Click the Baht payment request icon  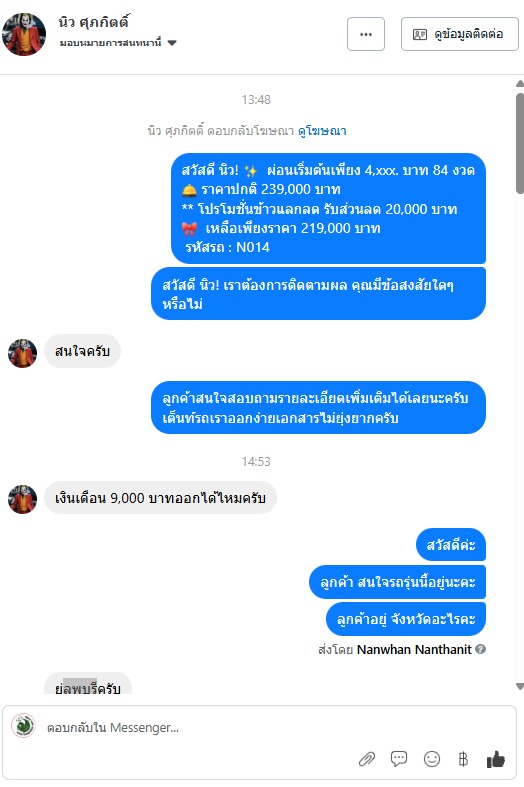point(463,759)
